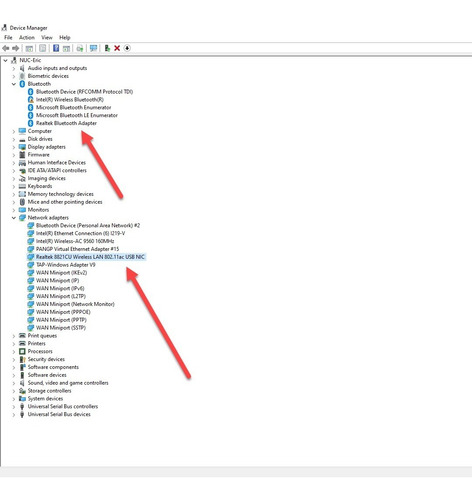Select Realtek Bluetooth Adapter device
Viewport: 472px width, 500px height.
coord(66,123)
